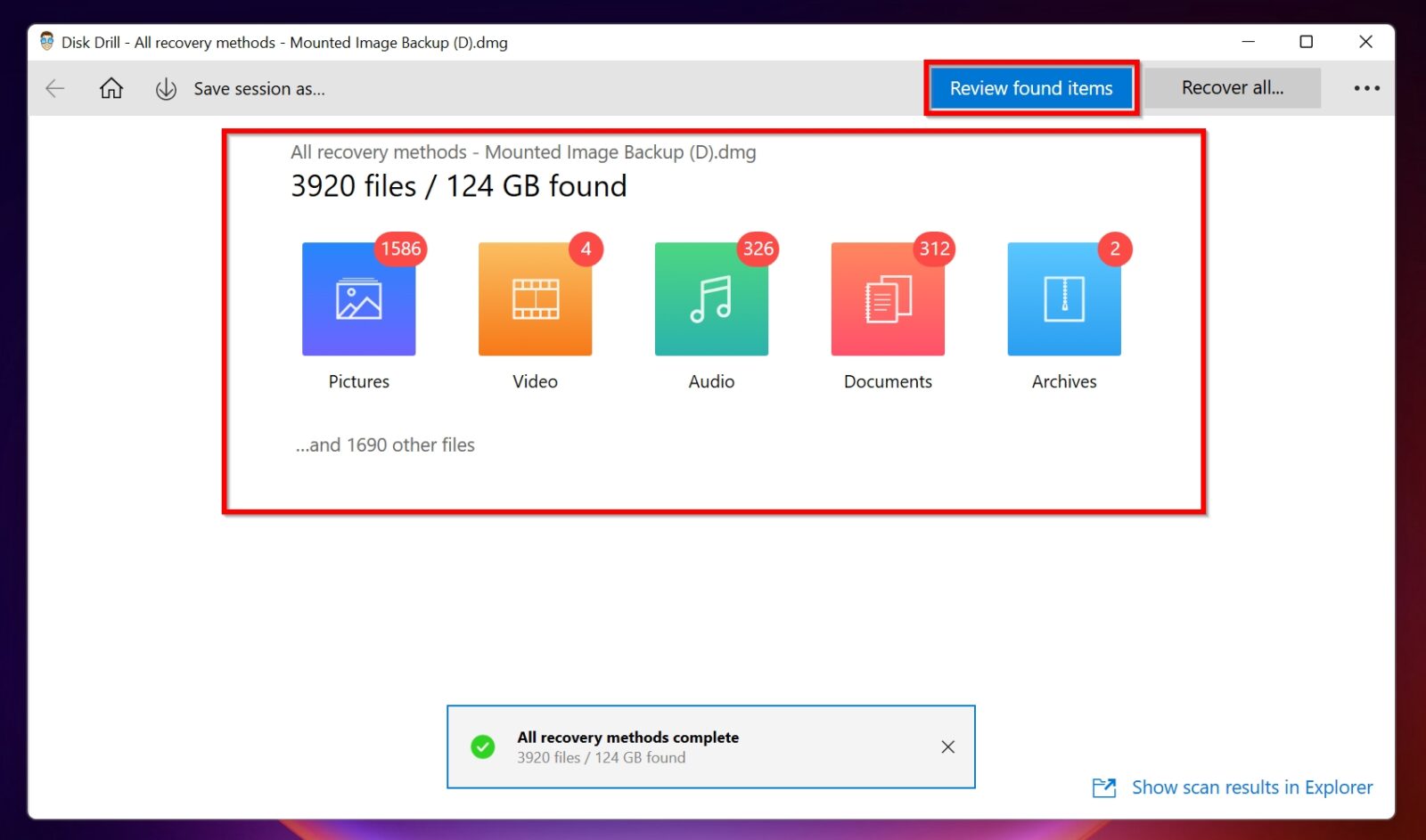
Task: Open the Audio category icon
Action: (710, 298)
